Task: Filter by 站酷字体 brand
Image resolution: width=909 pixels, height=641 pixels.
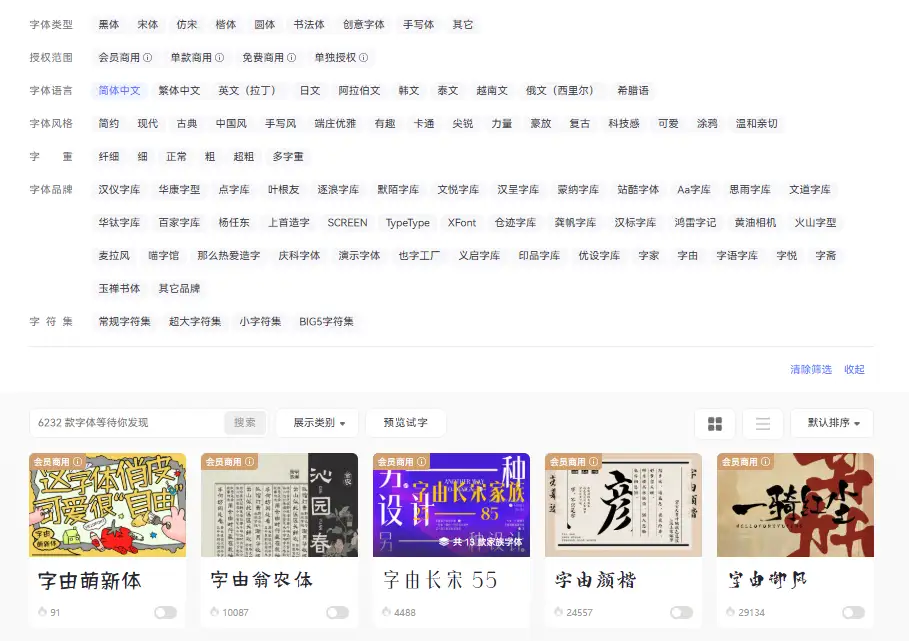Action: (x=638, y=190)
